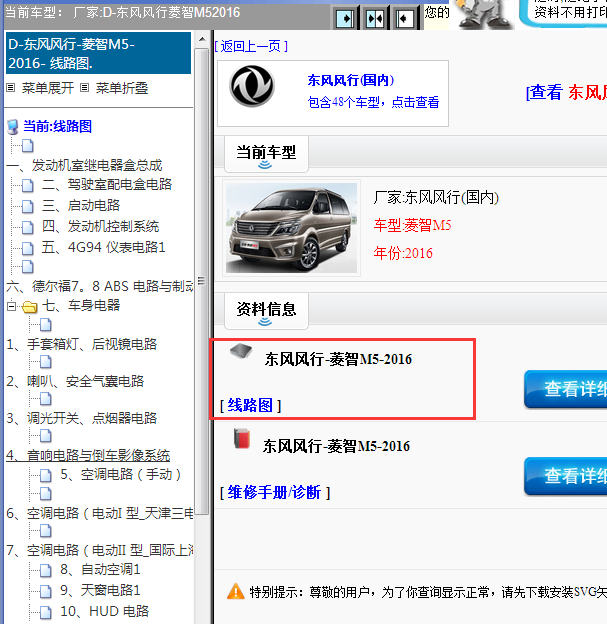Open 6、空调电路（电动I 型 item
Viewport: 607px width, 624px height.
(x=100, y=513)
